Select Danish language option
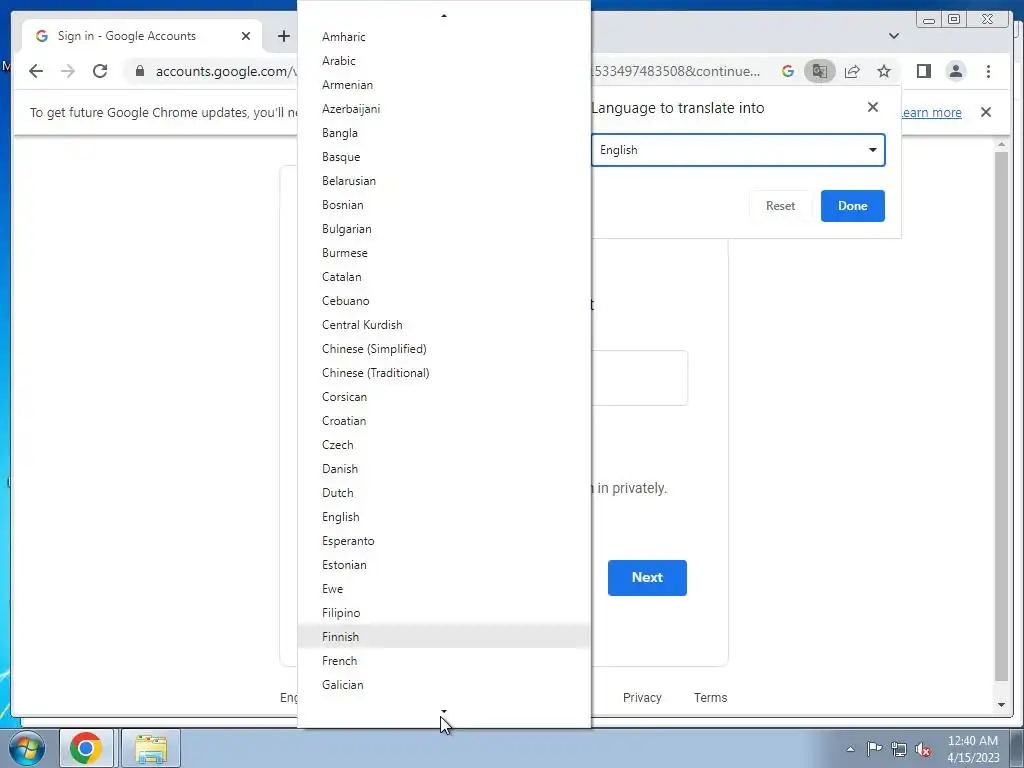 click(444, 469)
